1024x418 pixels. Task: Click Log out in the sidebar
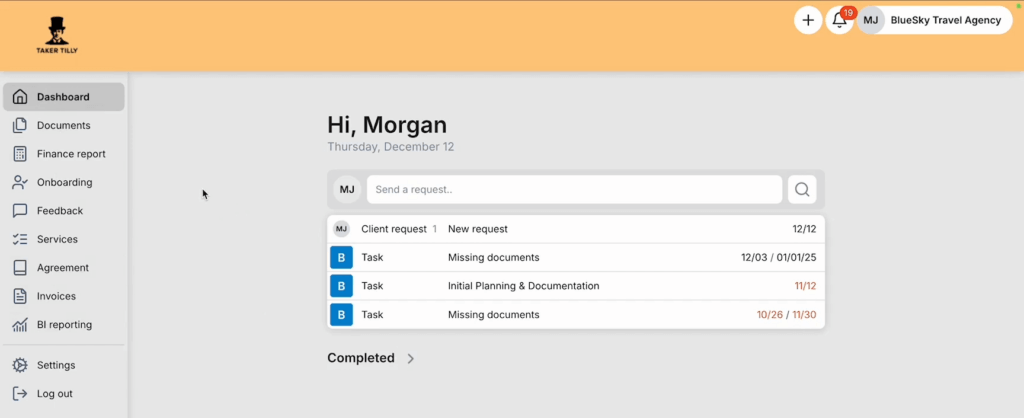click(54, 393)
